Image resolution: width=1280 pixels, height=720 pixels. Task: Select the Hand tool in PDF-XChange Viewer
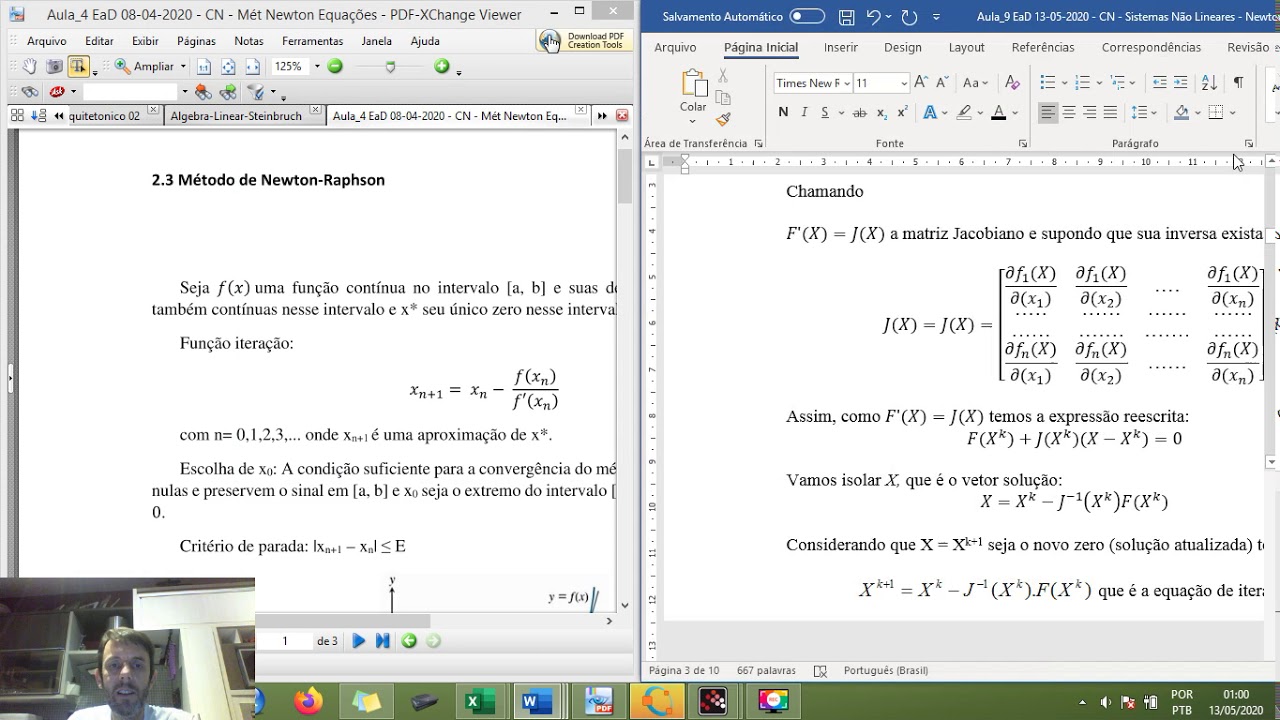click(30, 66)
